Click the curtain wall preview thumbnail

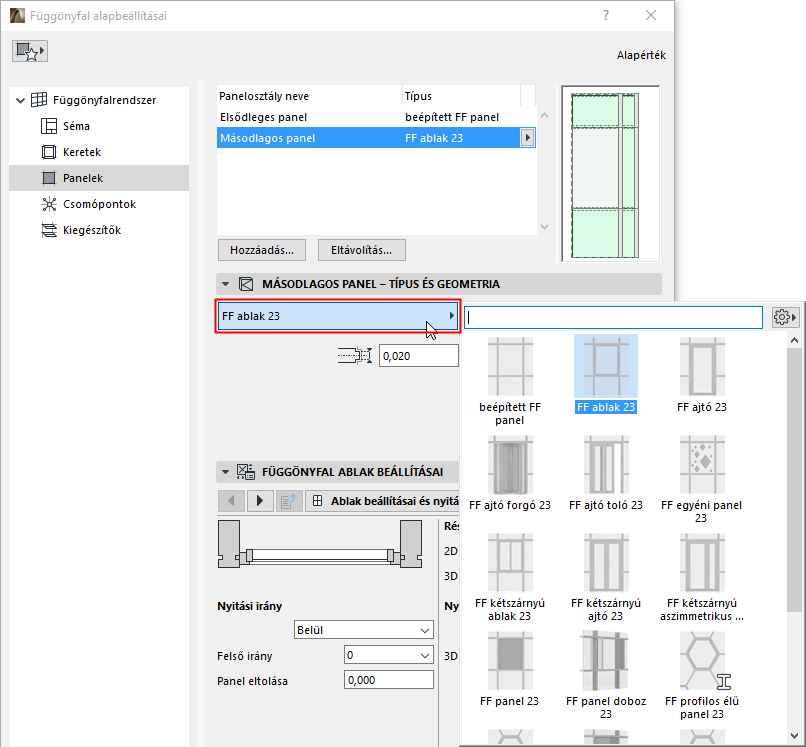click(x=610, y=174)
